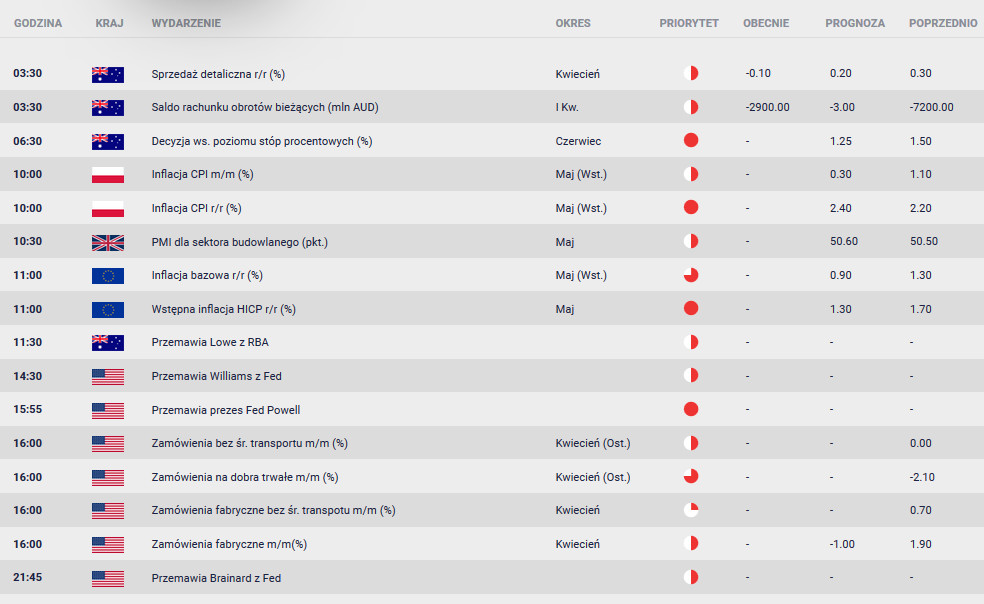Click the red priority dot for Wstępna inflacja HICP
Viewport: 984px width, 604px height.
click(691, 308)
